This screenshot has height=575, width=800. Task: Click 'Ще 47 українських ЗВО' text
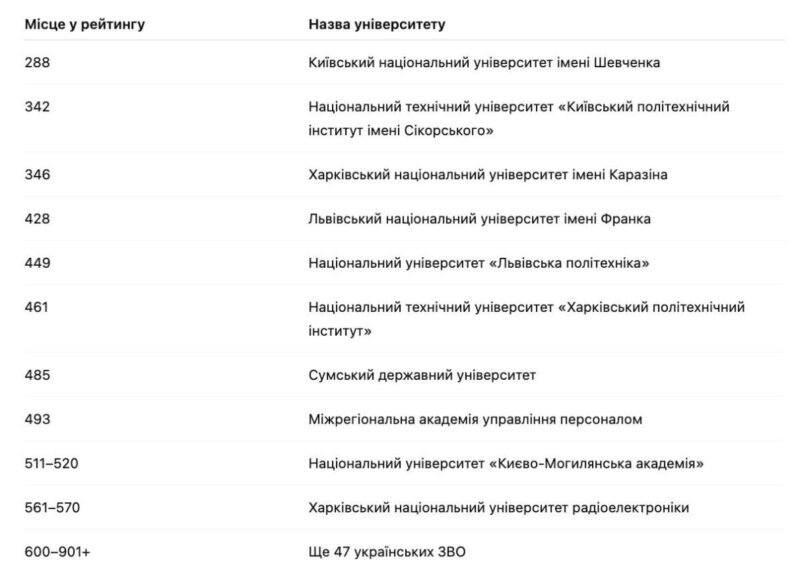pyautogui.click(x=387, y=552)
